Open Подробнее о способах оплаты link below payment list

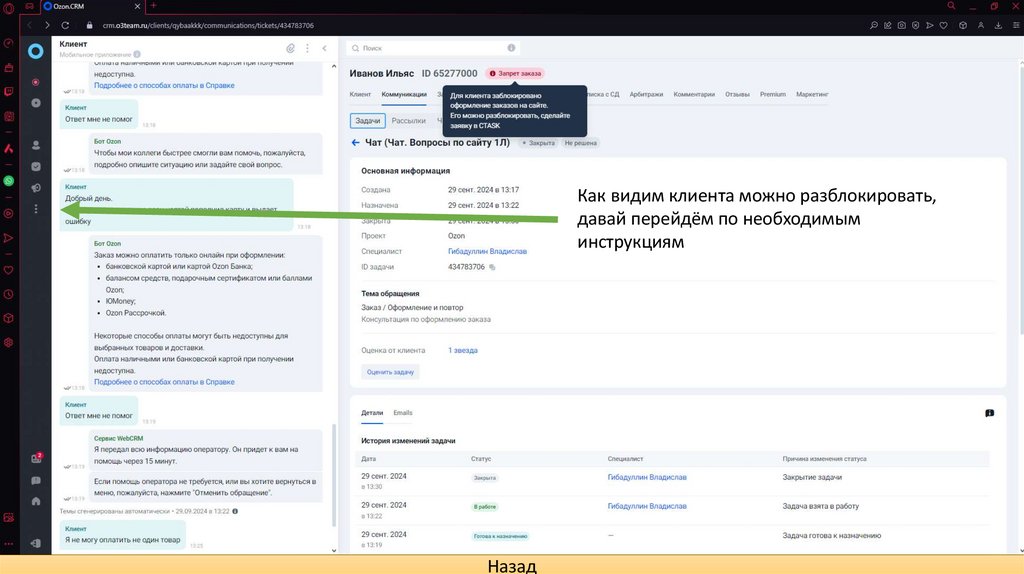[164, 382]
